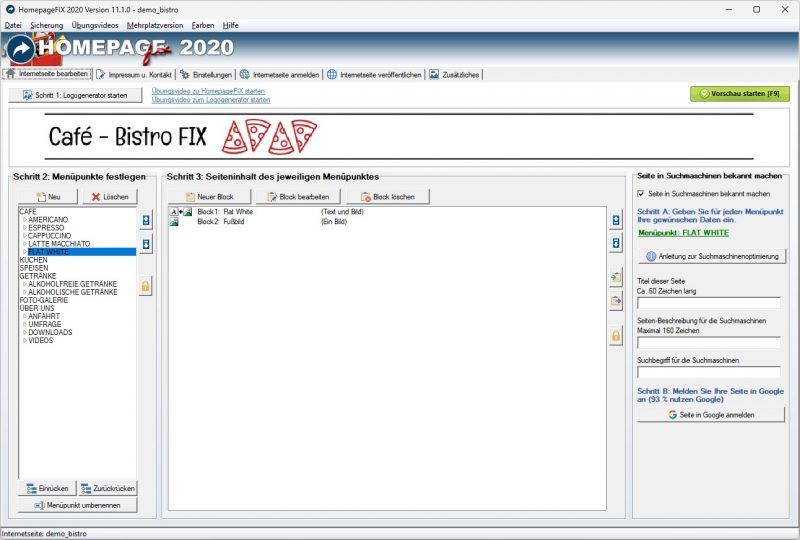Image resolution: width=800 pixels, height=540 pixels.
Task: Click the import block icon with green arrow
Action: click(616, 278)
